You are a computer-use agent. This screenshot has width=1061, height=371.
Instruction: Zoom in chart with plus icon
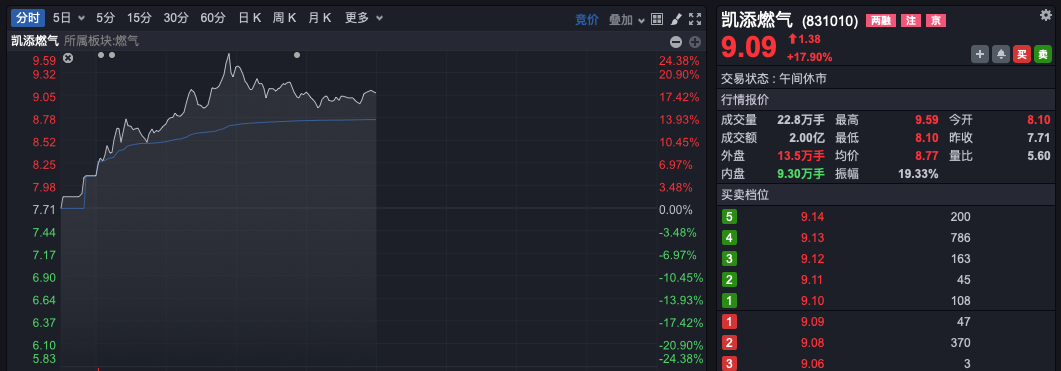tap(694, 42)
